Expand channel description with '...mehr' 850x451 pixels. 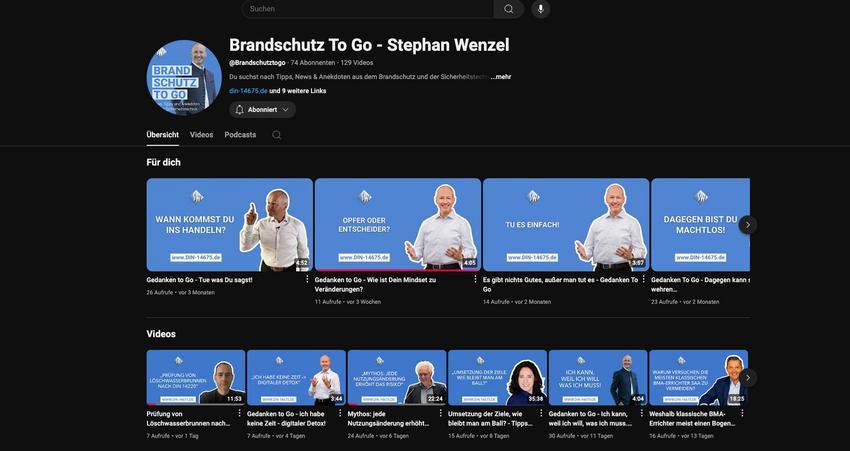coord(501,77)
